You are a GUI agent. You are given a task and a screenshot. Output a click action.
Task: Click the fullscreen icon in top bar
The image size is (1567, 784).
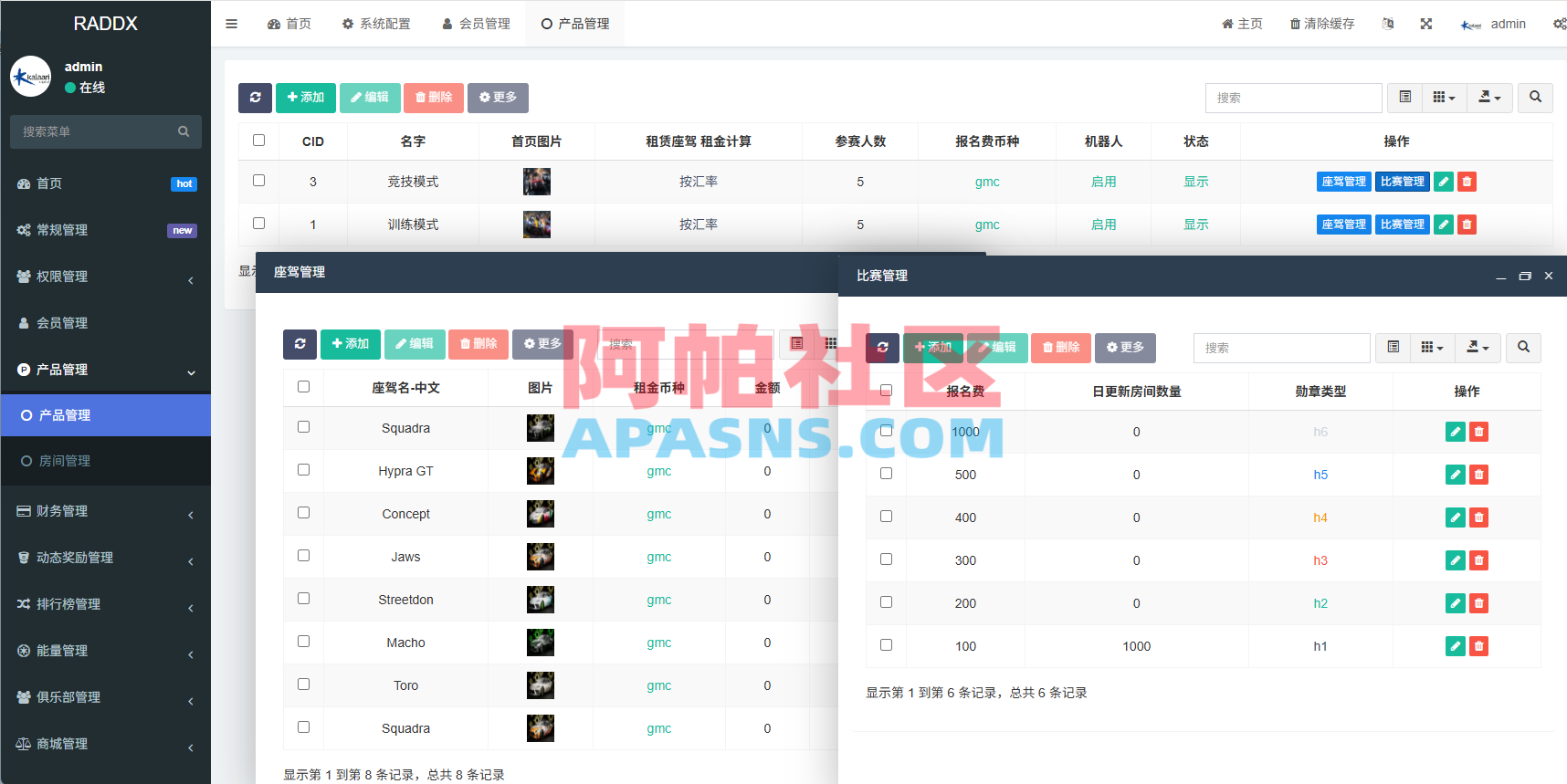1426,24
